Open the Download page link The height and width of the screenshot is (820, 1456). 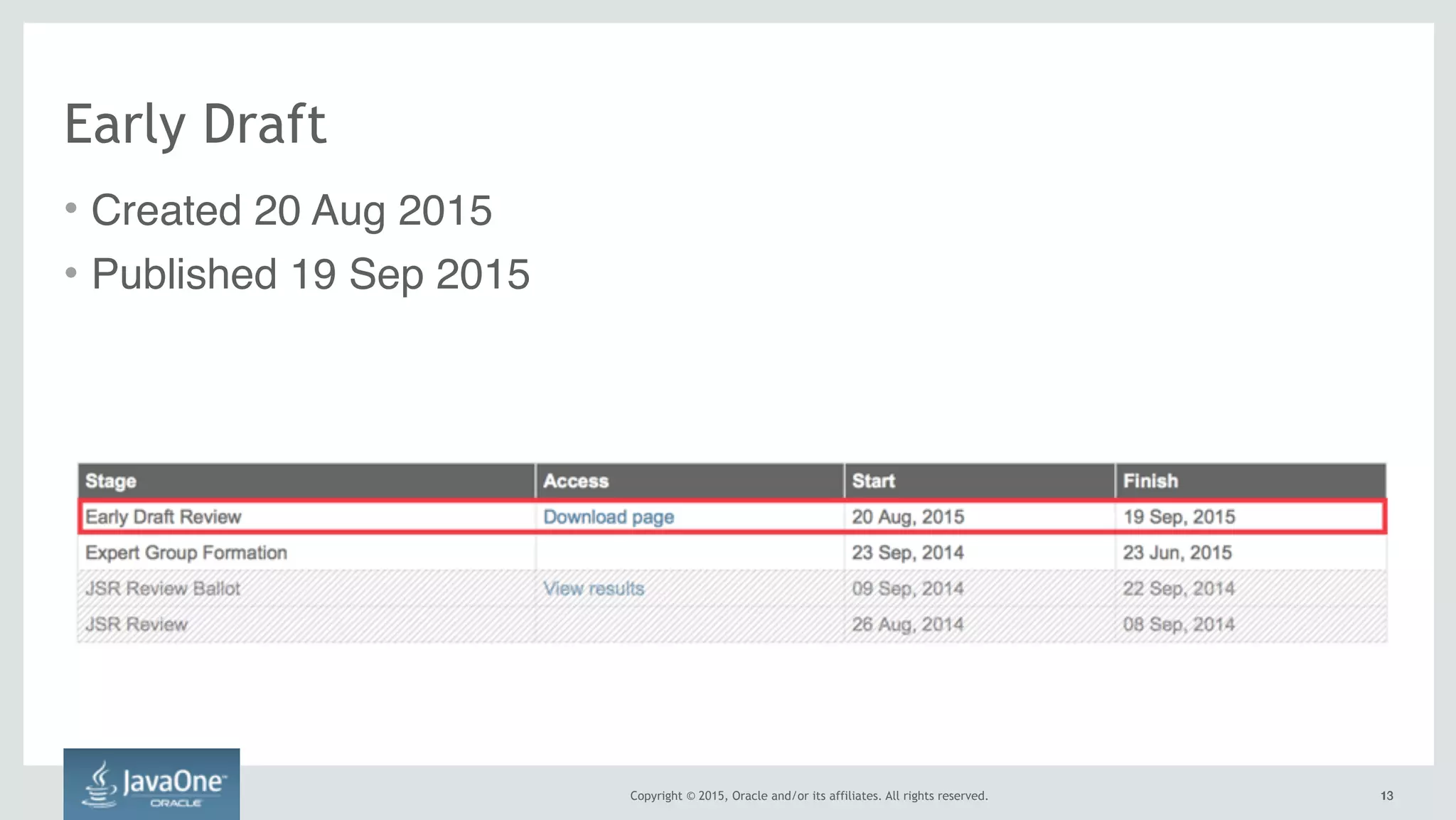tap(608, 517)
